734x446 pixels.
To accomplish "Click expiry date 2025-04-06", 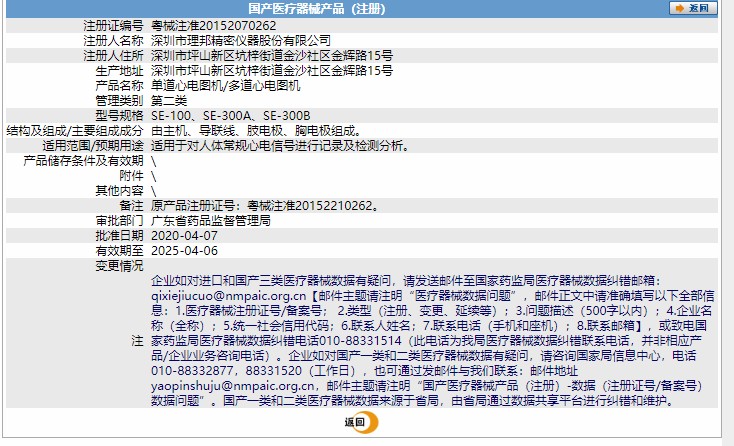I will 184,250.
